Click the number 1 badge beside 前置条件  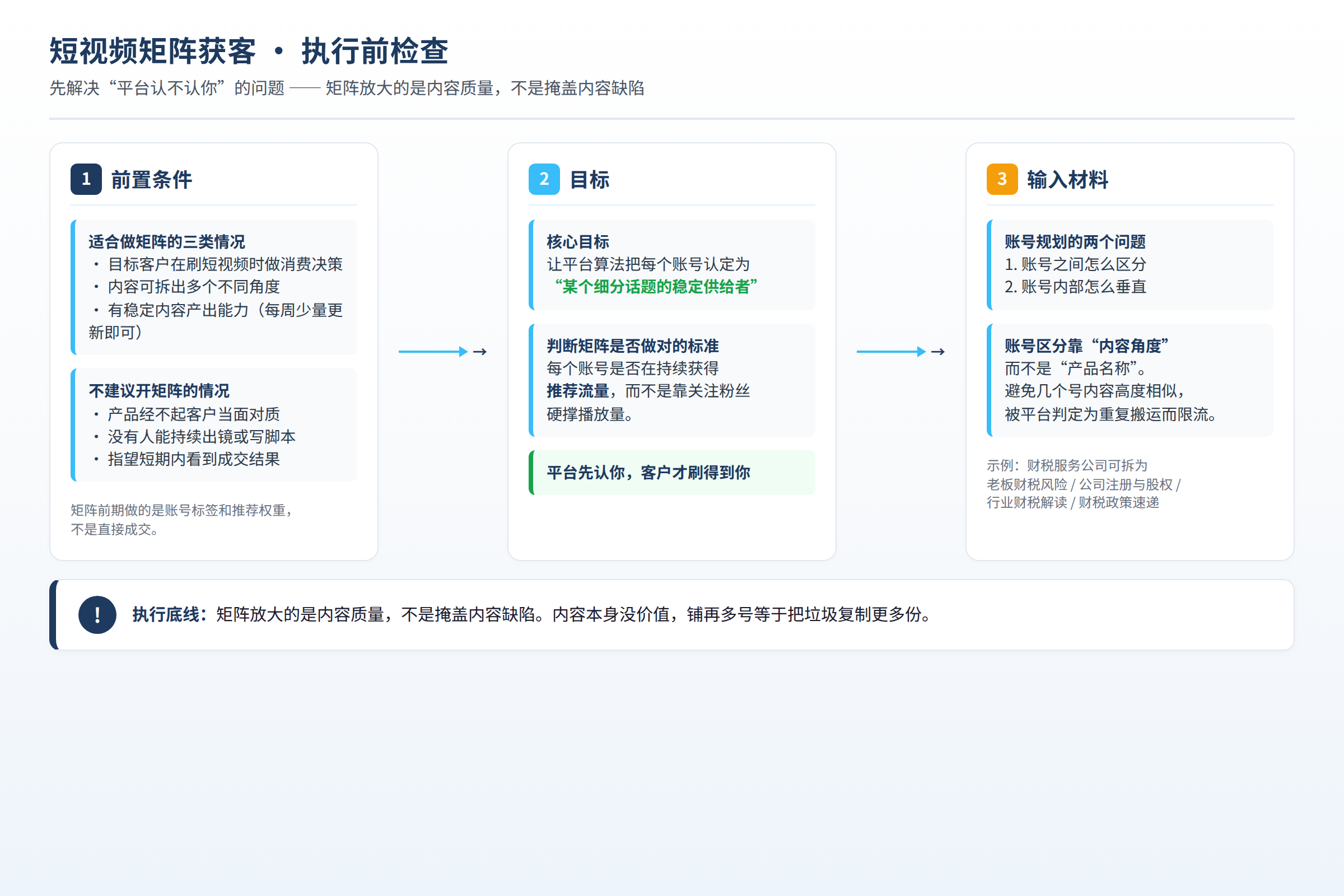[86, 179]
